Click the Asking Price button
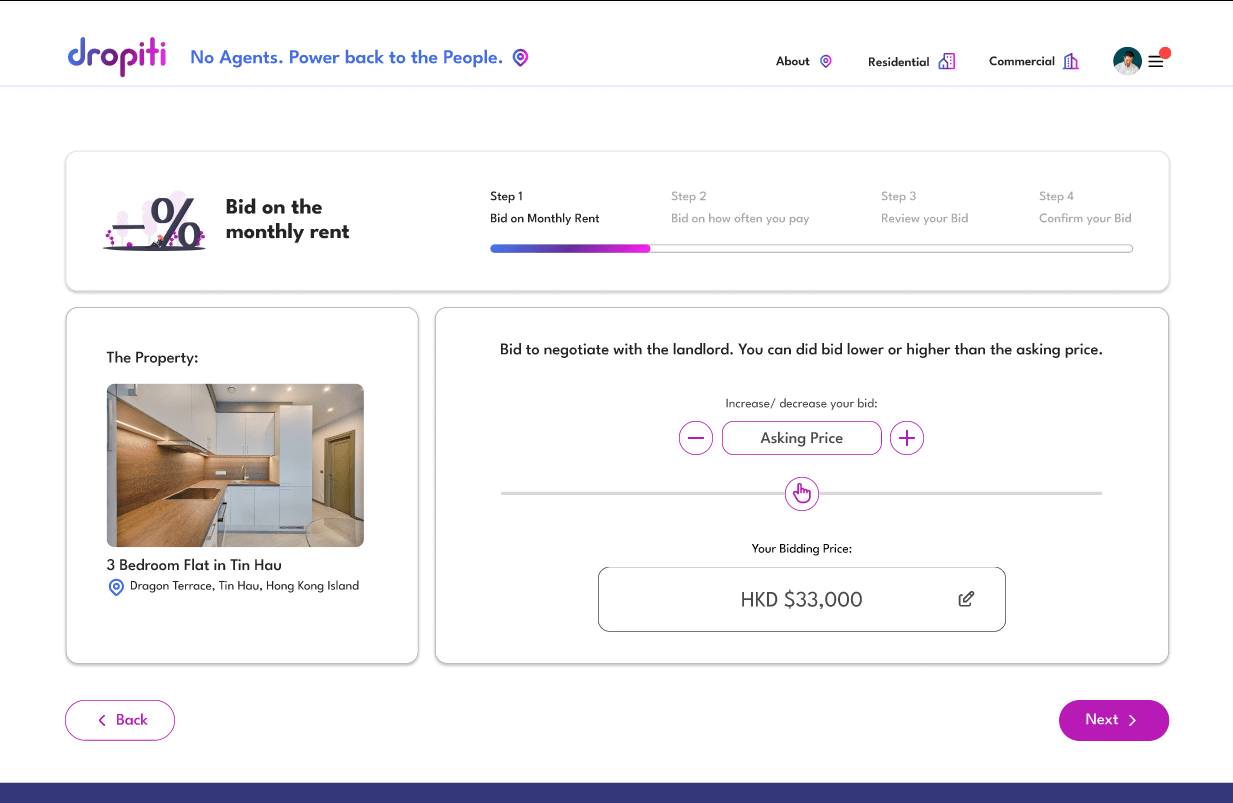Screen dimensions: 1233x803 801,438
